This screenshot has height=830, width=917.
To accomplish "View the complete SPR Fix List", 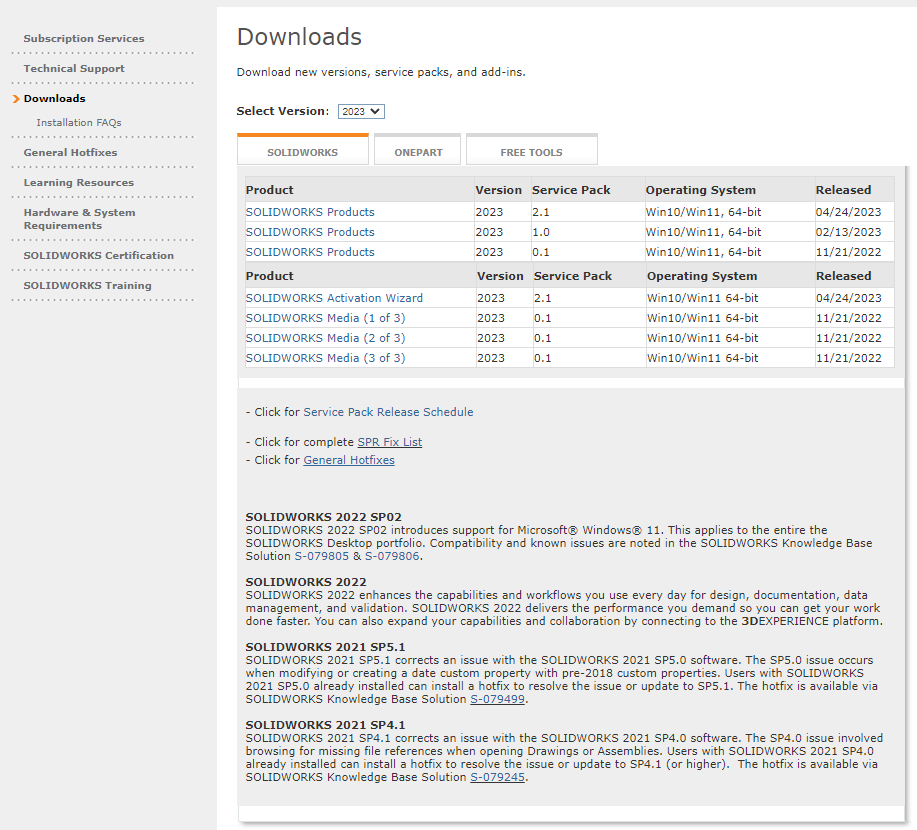I will click(389, 442).
